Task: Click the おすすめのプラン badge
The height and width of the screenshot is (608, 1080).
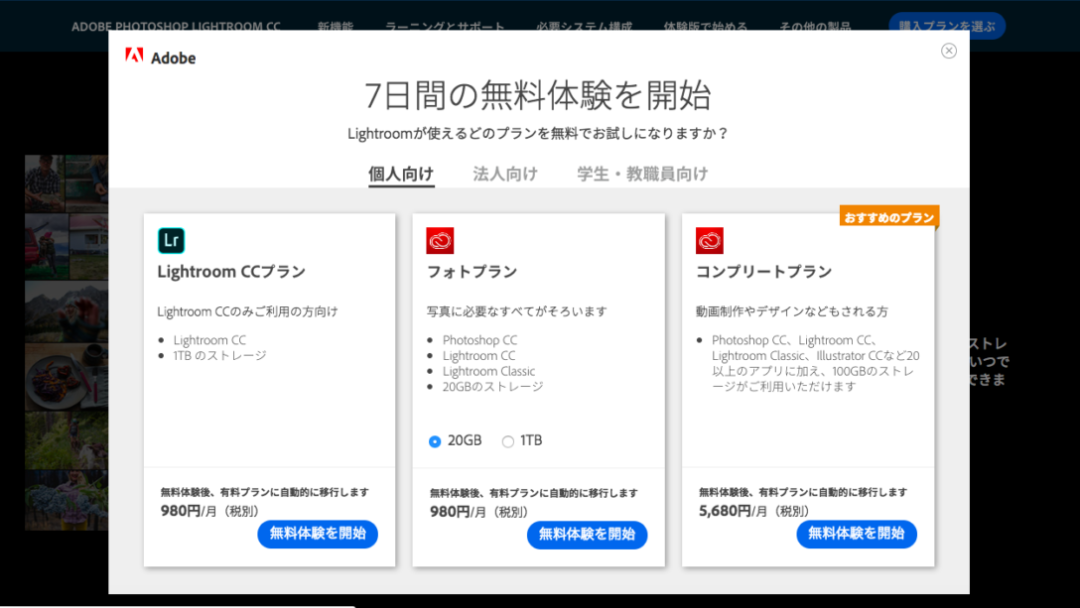Action: pos(889,217)
